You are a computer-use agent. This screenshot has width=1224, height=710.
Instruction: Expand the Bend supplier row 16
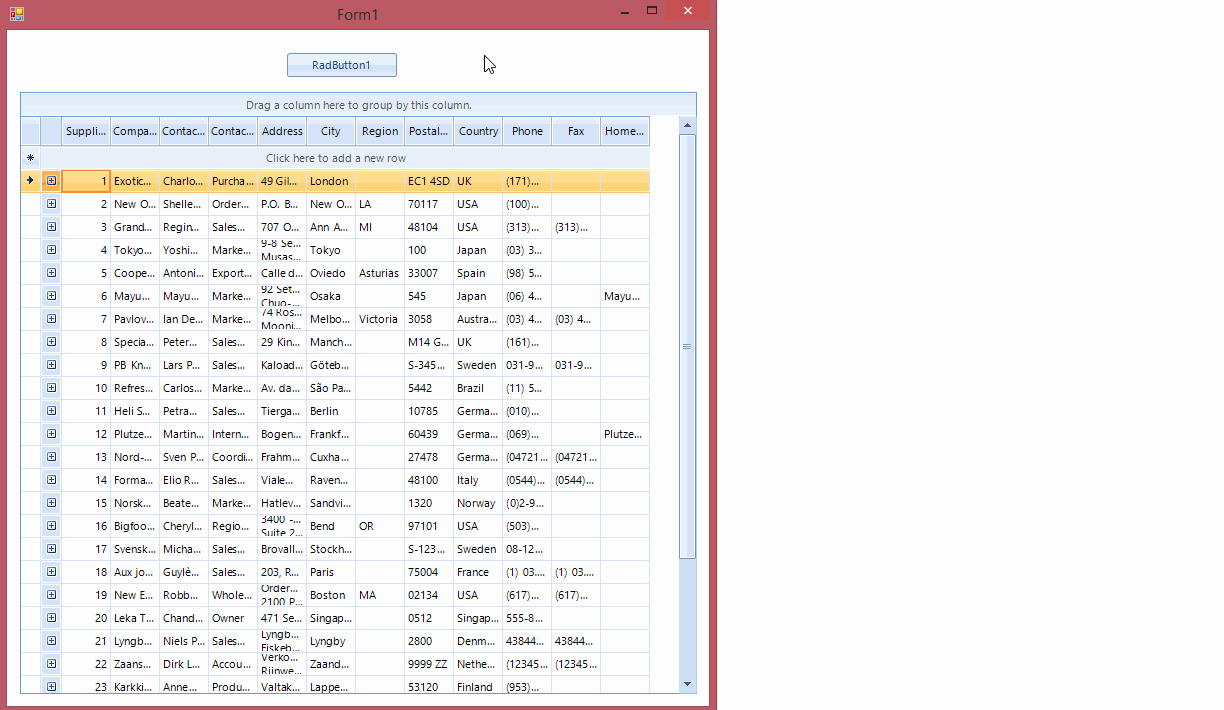pyautogui.click(x=51, y=526)
